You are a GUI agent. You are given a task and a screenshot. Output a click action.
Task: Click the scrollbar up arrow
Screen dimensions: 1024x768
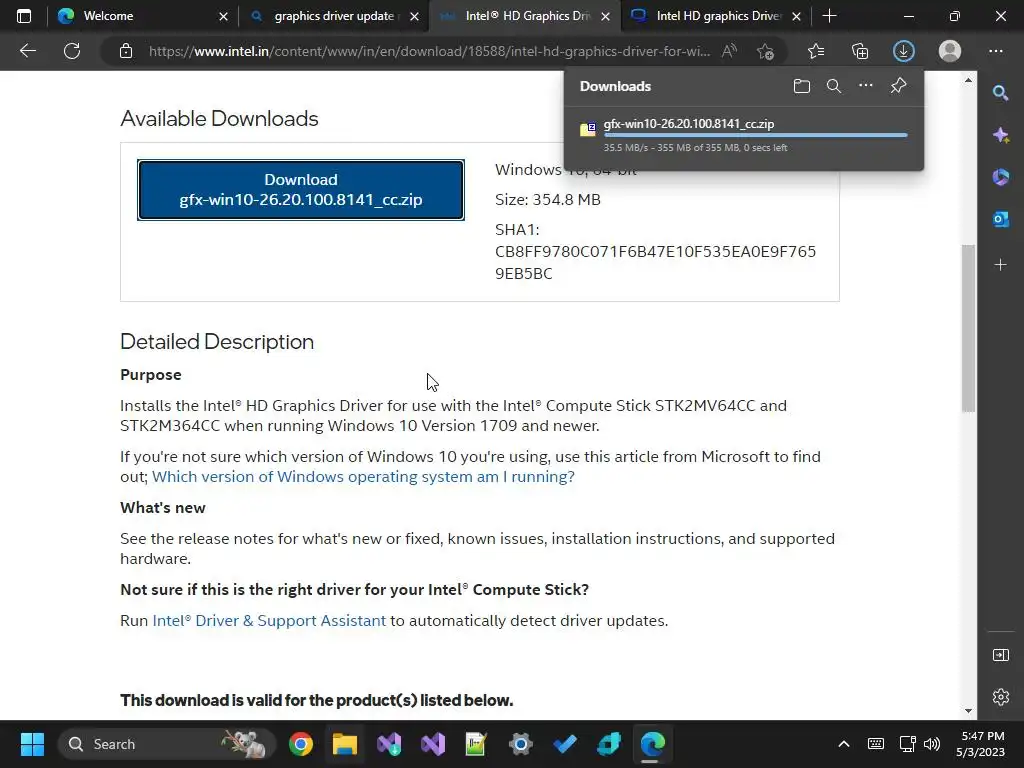pos(968,80)
